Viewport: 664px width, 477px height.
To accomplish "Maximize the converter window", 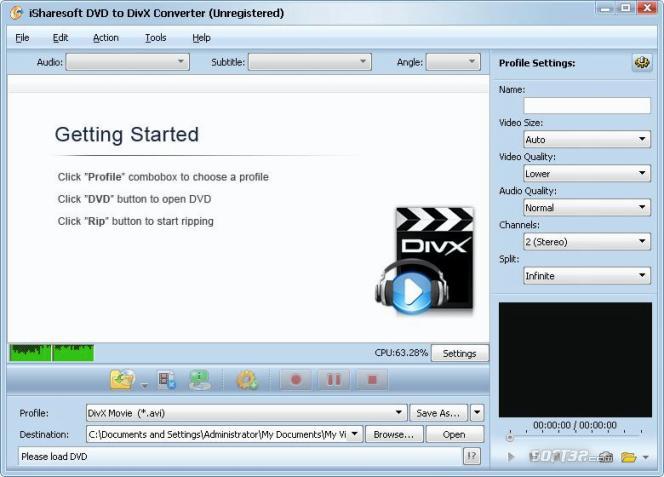I will (x=626, y=8).
